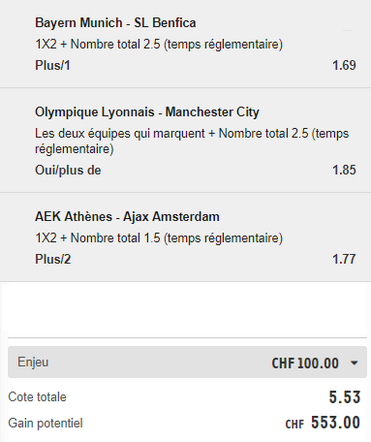Click the Plus/1 selection label
The image size is (371, 442).
point(53,65)
